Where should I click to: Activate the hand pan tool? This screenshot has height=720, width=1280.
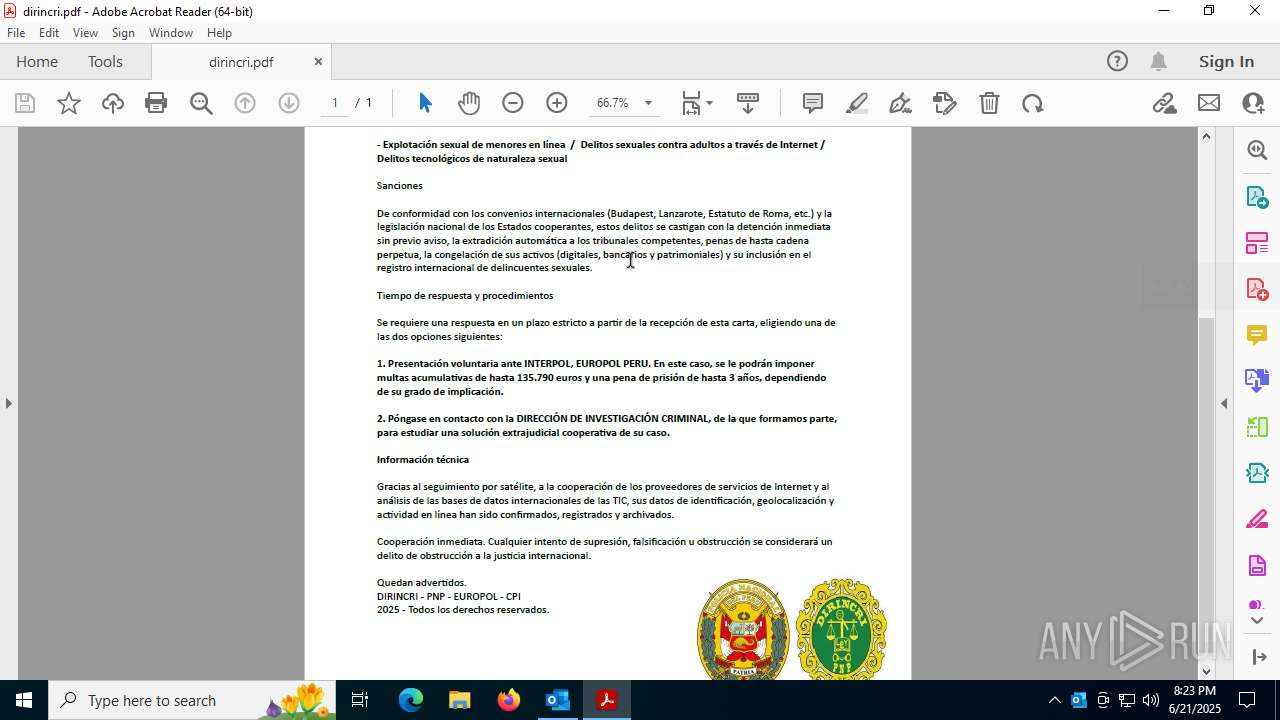coord(469,103)
